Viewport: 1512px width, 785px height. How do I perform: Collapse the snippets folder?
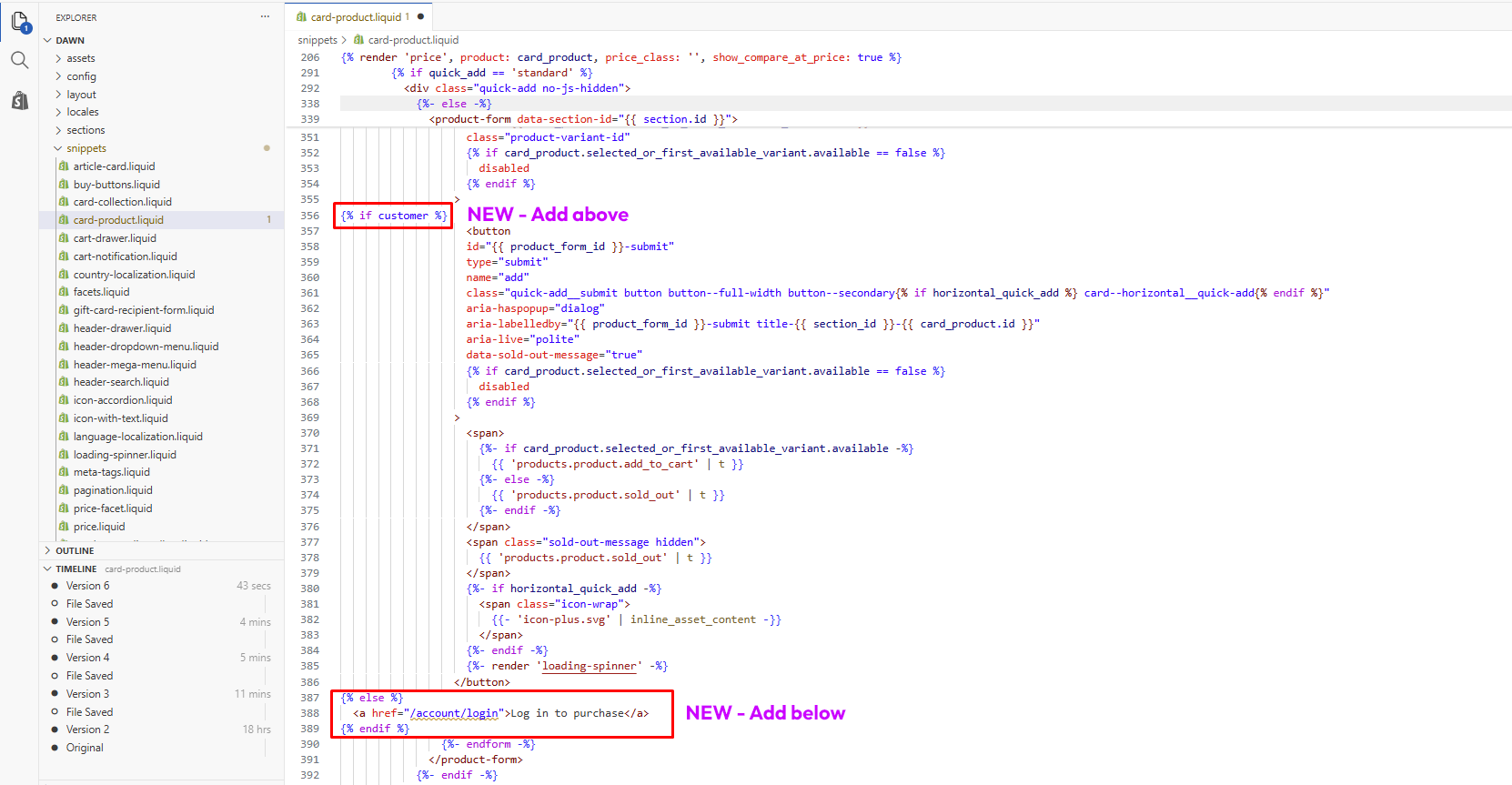[58, 148]
